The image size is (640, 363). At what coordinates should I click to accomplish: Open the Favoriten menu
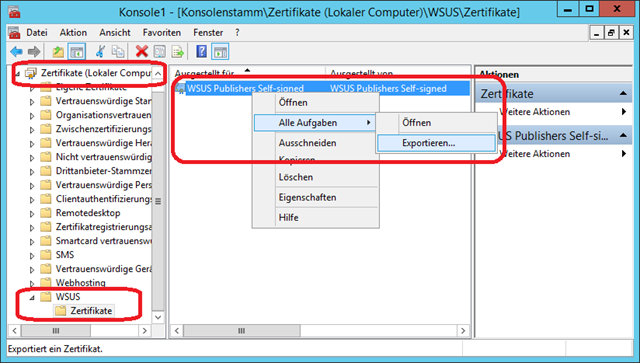click(162, 33)
